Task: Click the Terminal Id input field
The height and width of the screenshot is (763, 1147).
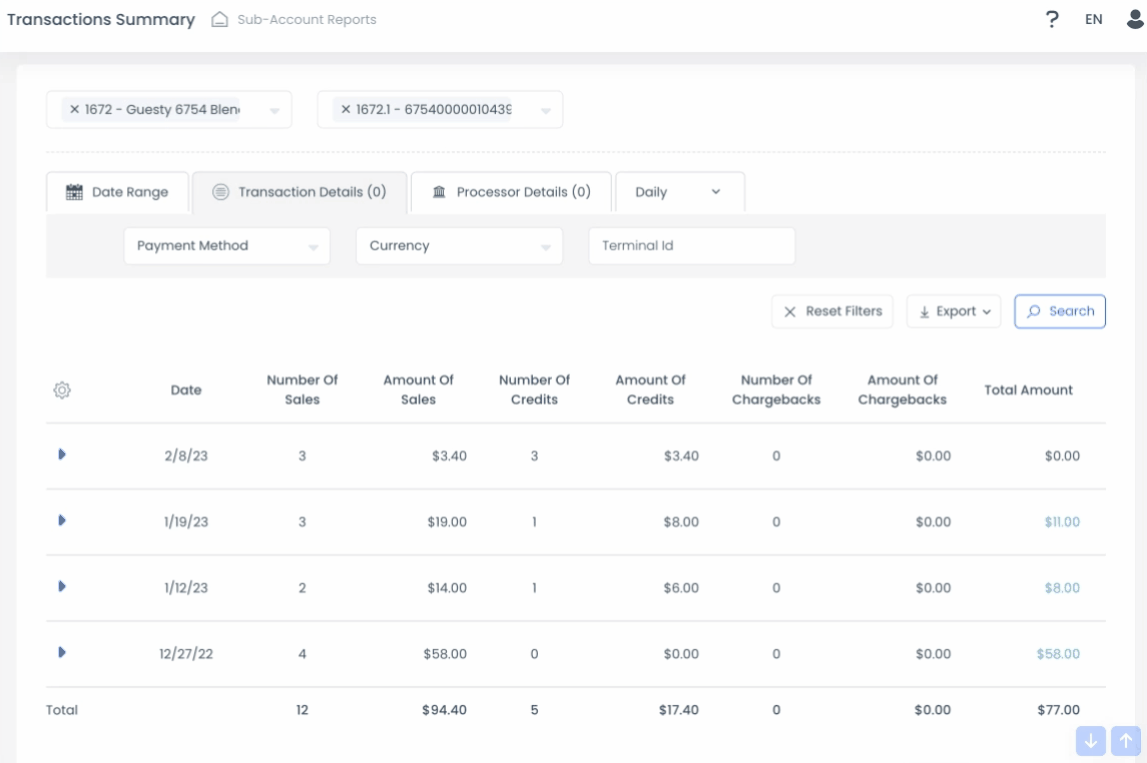Action: (691, 246)
